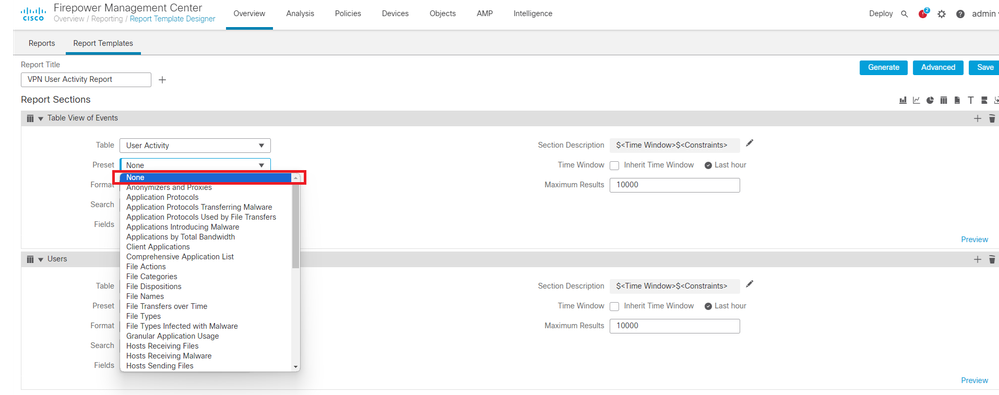999x395 pixels.
Task: Open notifications red alert icon
Action: pos(923,13)
